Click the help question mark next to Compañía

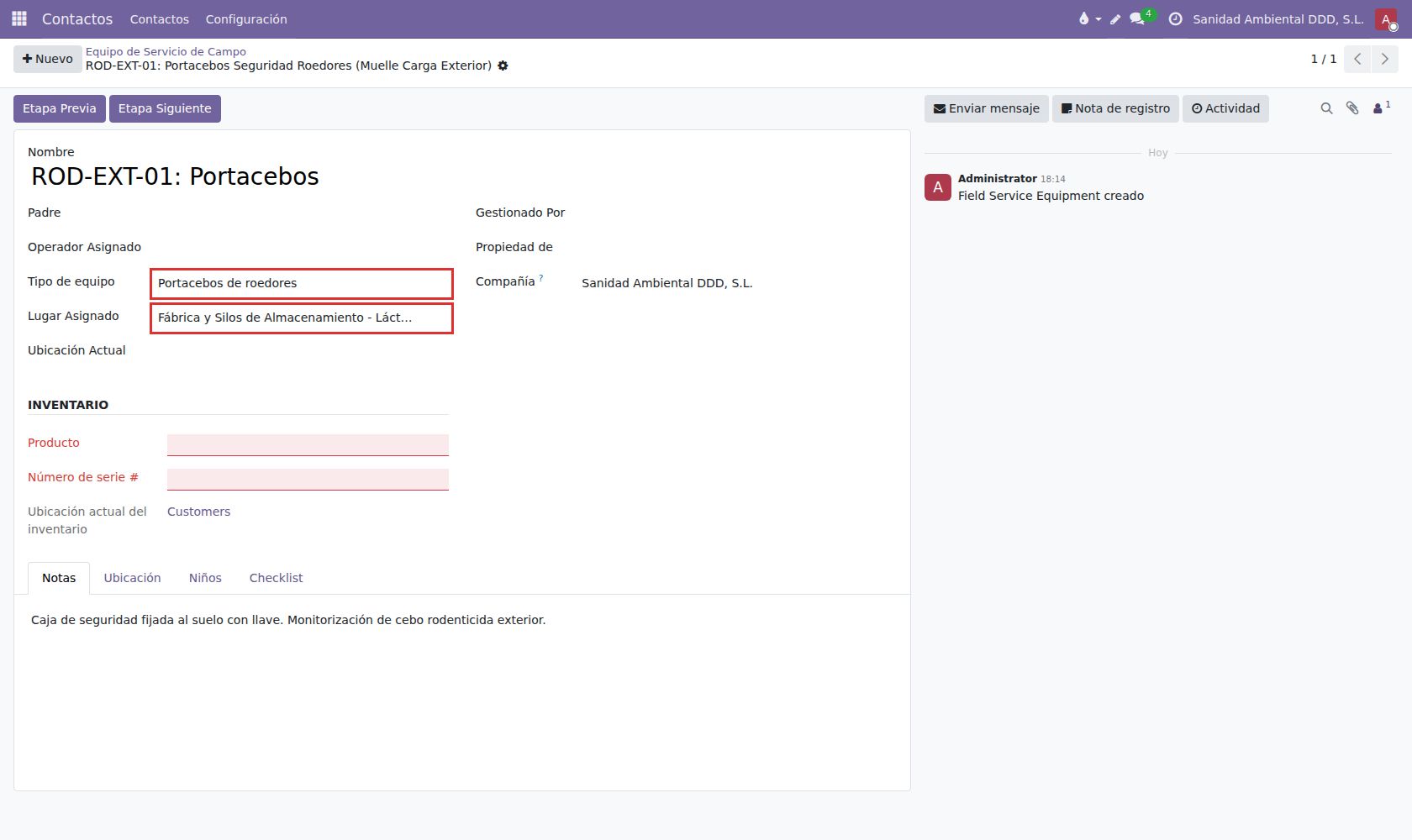pyautogui.click(x=541, y=277)
